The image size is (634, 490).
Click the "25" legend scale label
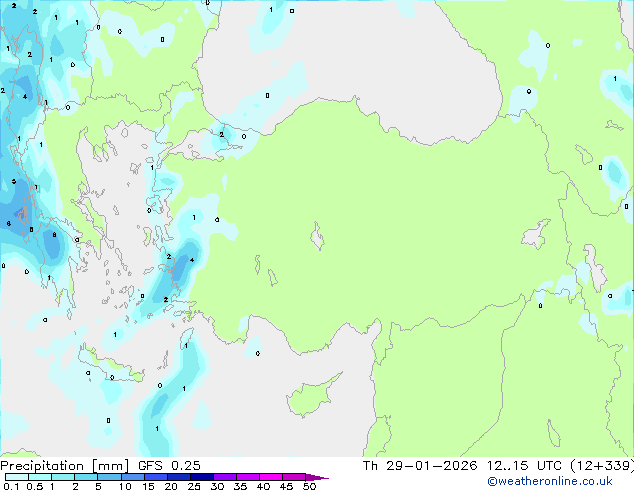[x=194, y=486]
